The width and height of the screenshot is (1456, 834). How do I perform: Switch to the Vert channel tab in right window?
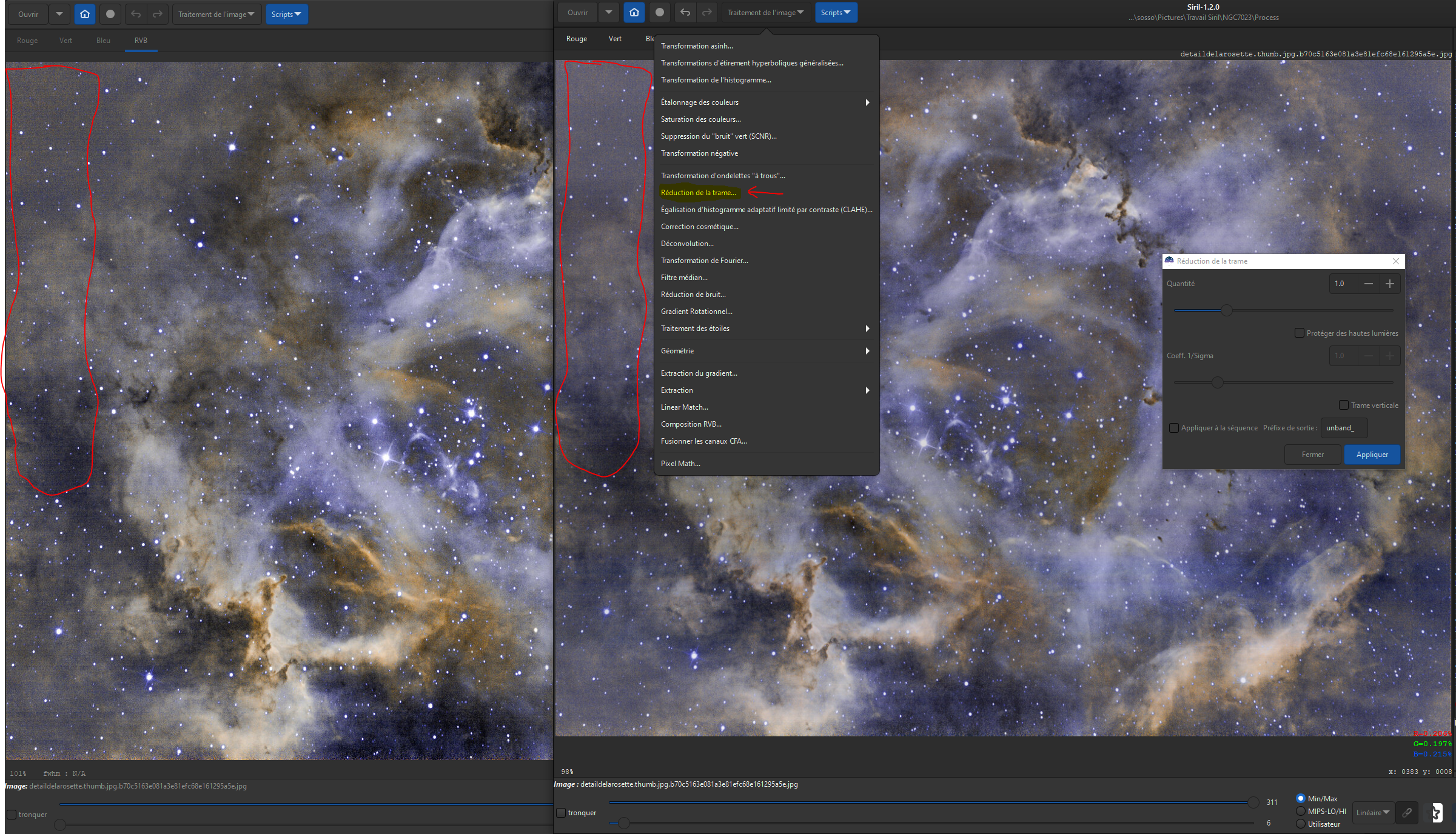615,39
